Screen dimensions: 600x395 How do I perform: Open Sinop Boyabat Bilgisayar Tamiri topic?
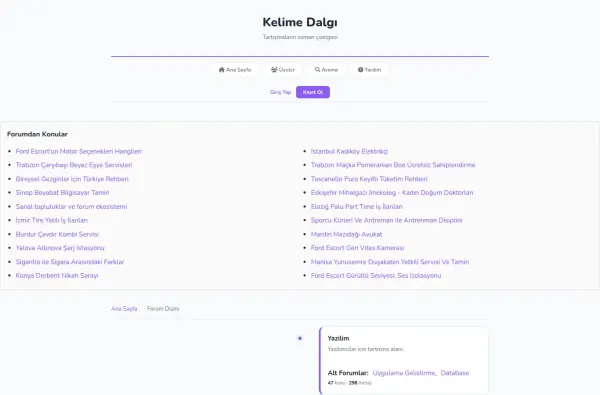coord(62,193)
